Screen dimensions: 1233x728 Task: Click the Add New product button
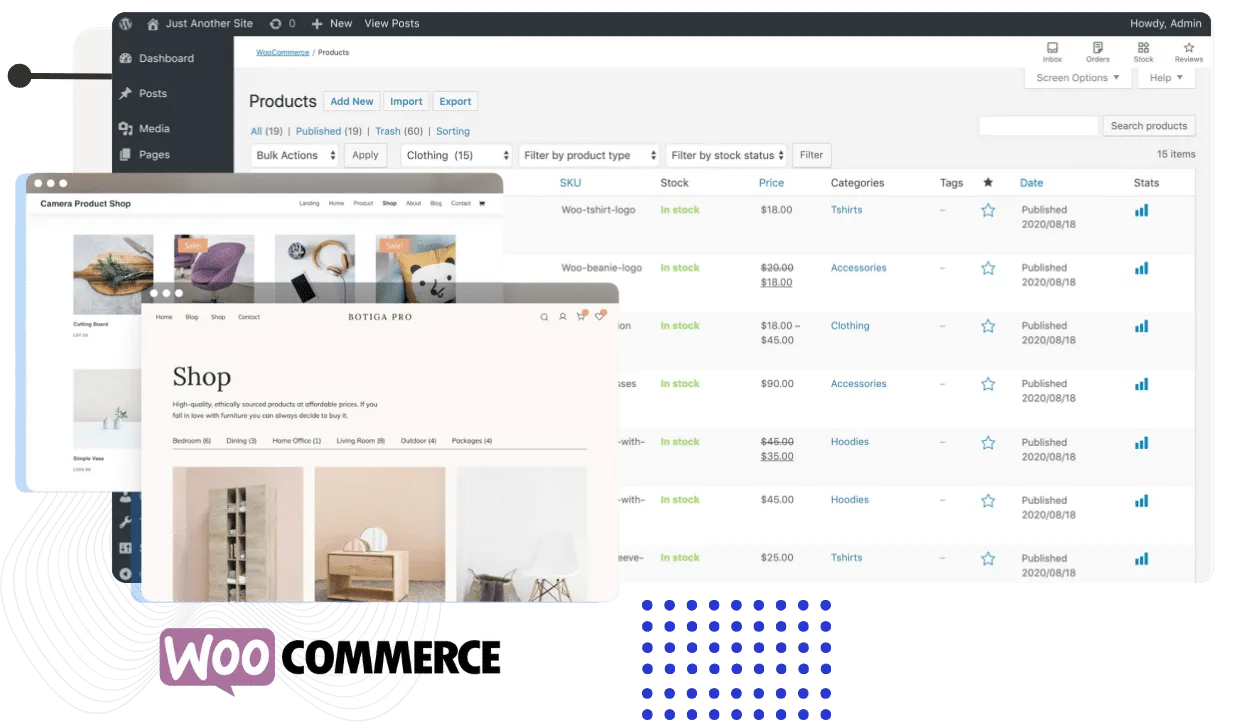pos(352,101)
